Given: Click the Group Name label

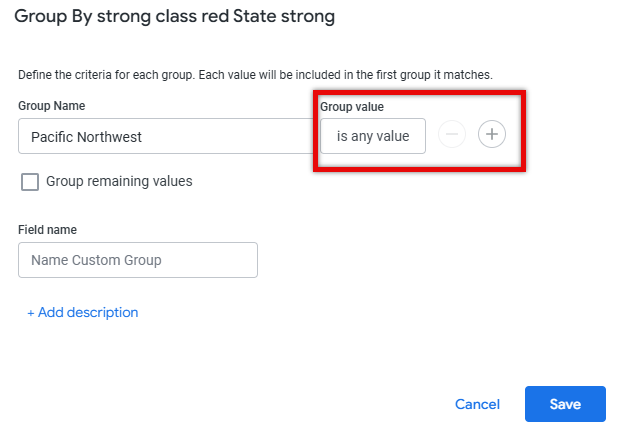Looking at the screenshot, I should tap(52, 105).
